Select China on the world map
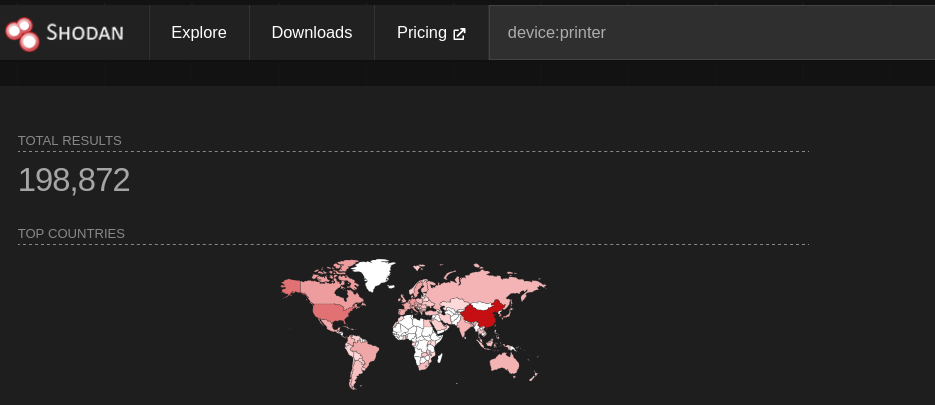 pyautogui.click(x=483, y=316)
